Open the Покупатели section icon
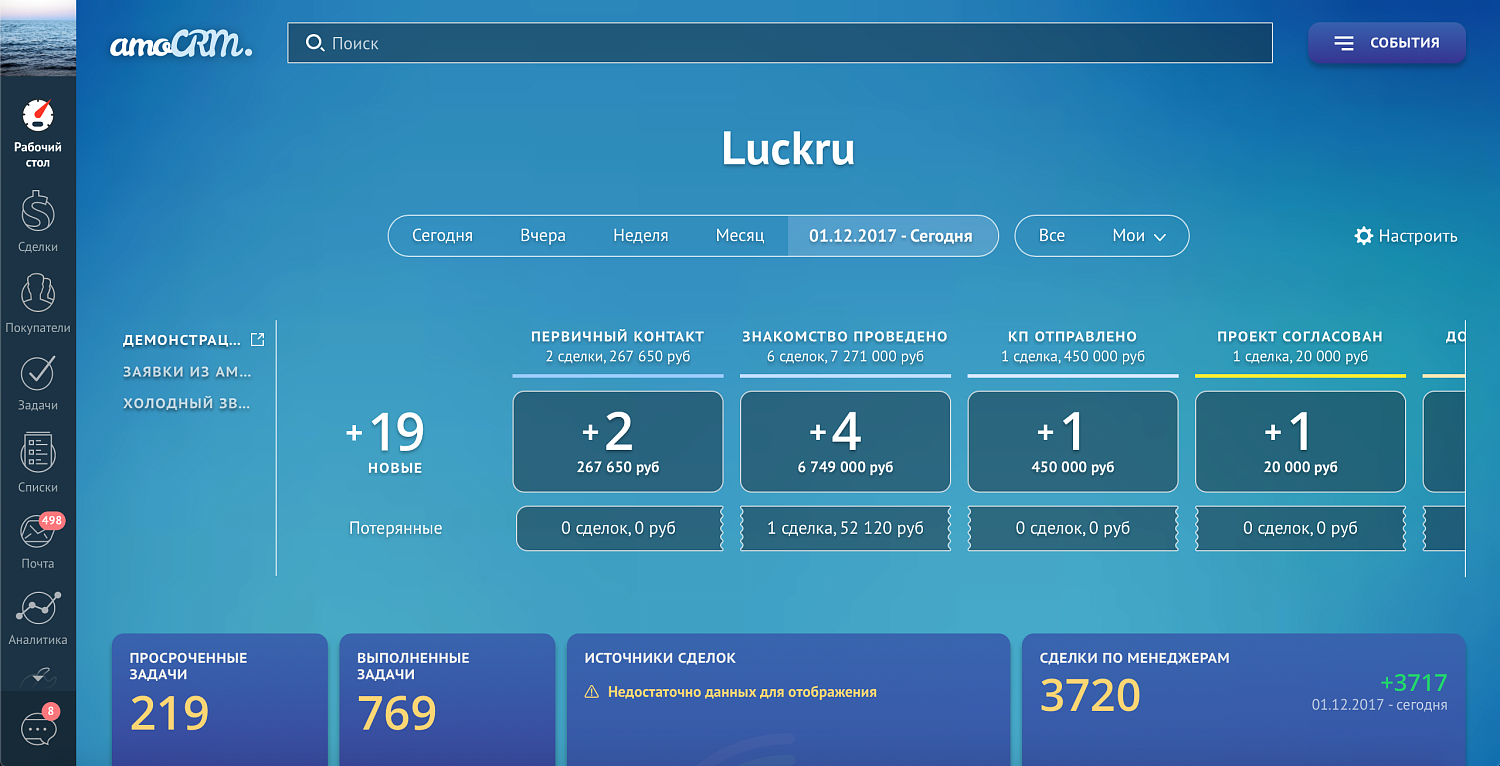Screen dimensions: 1500x766 pos(37,290)
